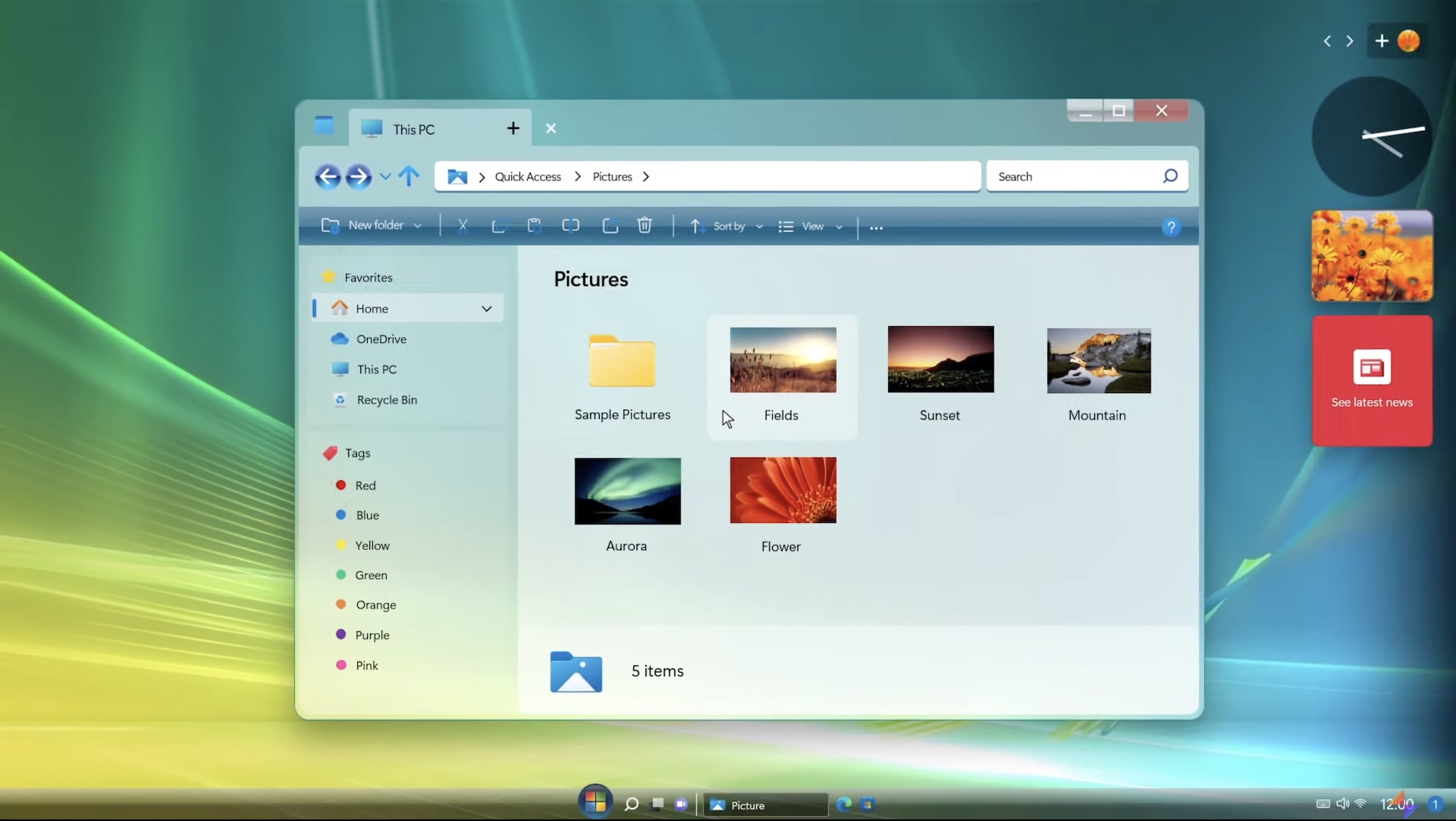Click the This PC tab in breadcrumb

coord(414,128)
